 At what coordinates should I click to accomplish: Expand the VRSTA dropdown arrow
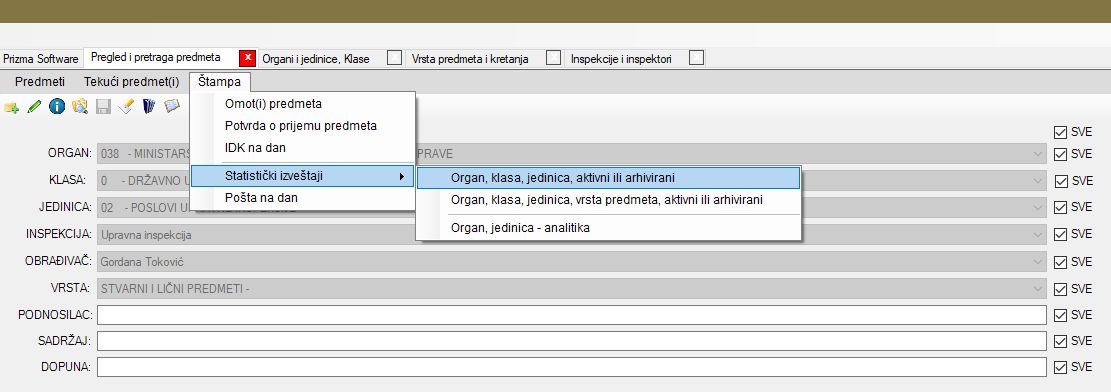coord(1038,289)
